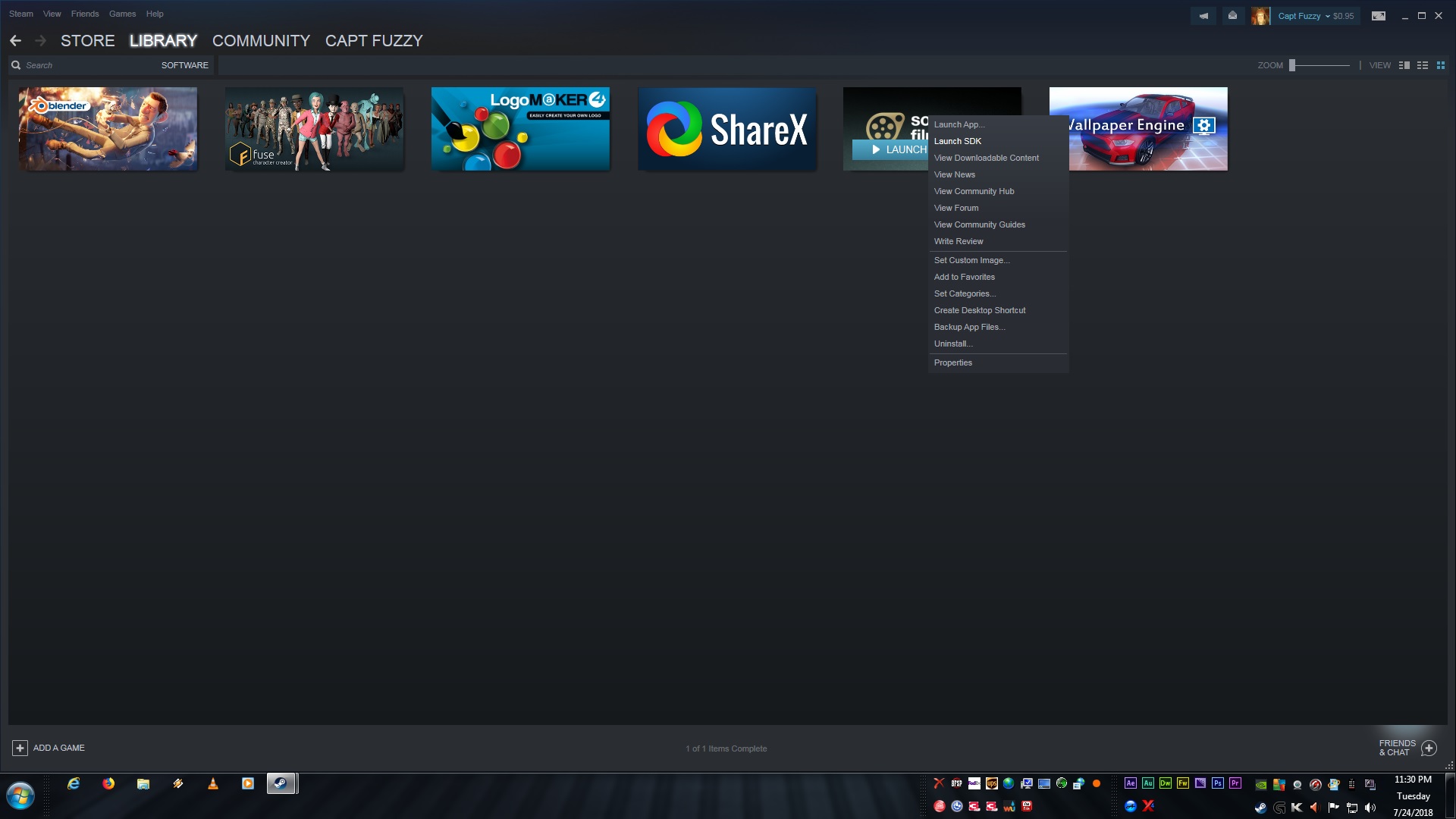1456x819 pixels.
Task: Select Launch SDK from context menu
Action: pyautogui.click(x=958, y=141)
